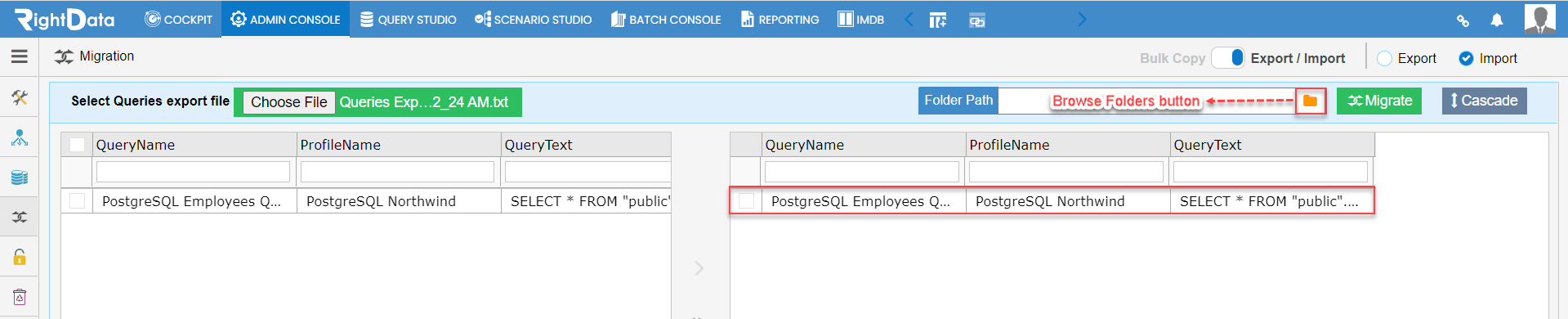This screenshot has height=319, width=1568.
Task: Click the Cascade button
Action: tap(1484, 101)
